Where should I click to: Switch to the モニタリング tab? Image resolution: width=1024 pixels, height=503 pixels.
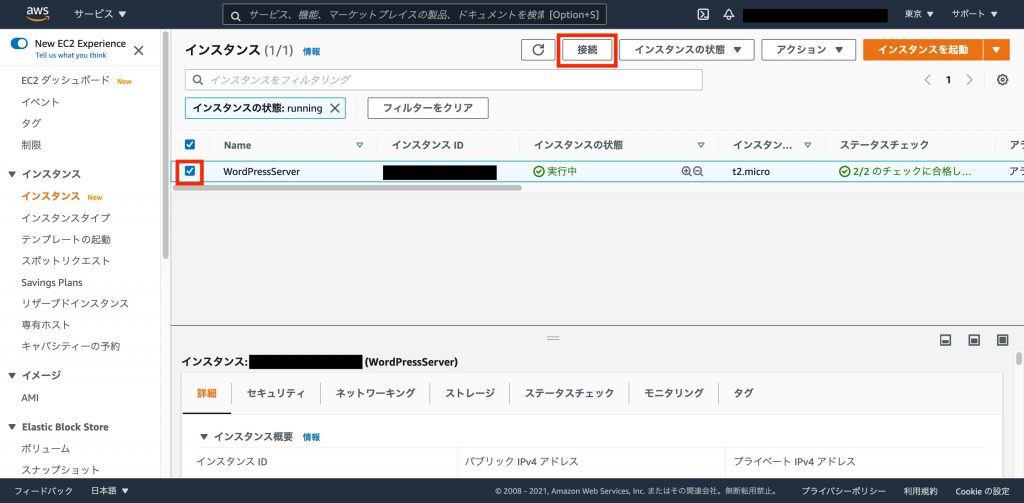coord(674,393)
